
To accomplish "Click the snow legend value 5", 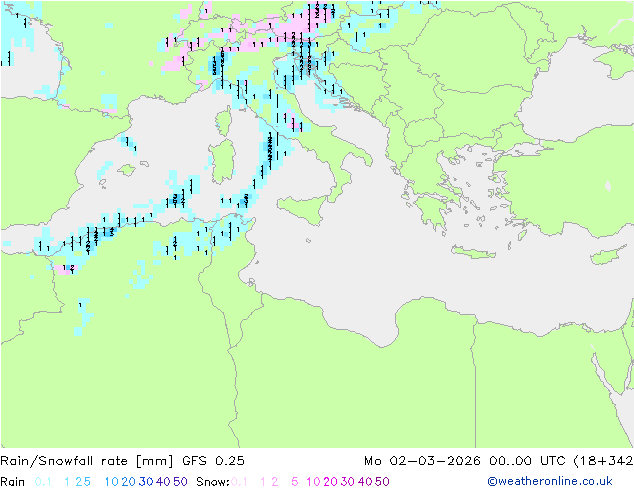I will (294, 482).
